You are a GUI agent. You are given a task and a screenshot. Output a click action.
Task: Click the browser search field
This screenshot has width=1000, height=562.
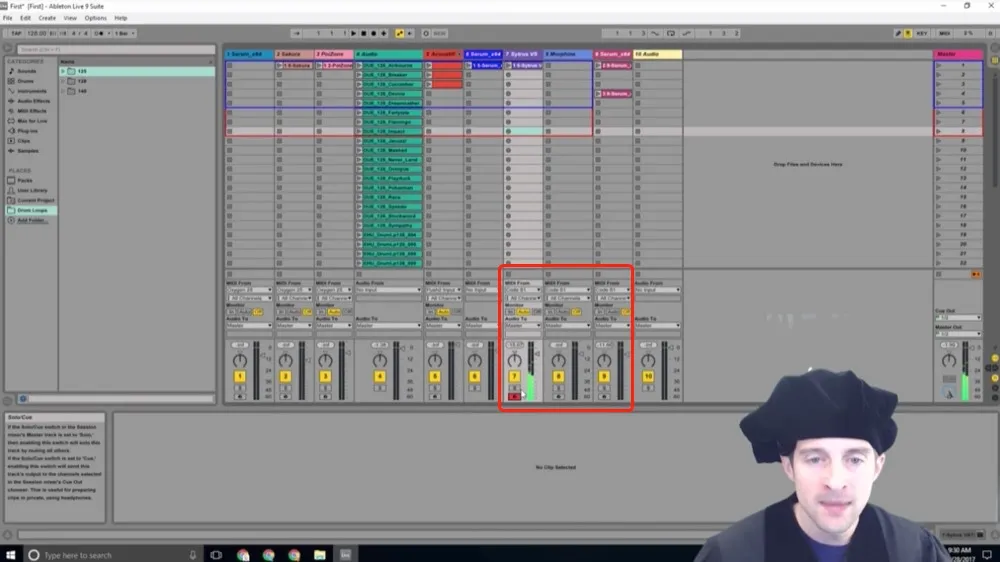click(x=116, y=49)
